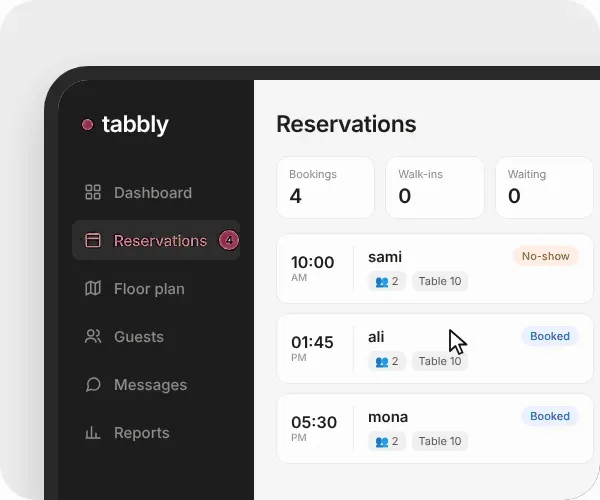This screenshot has width=600, height=500.
Task: Click the No-show status on sami's booking
Action: click(x=546, y=256)
